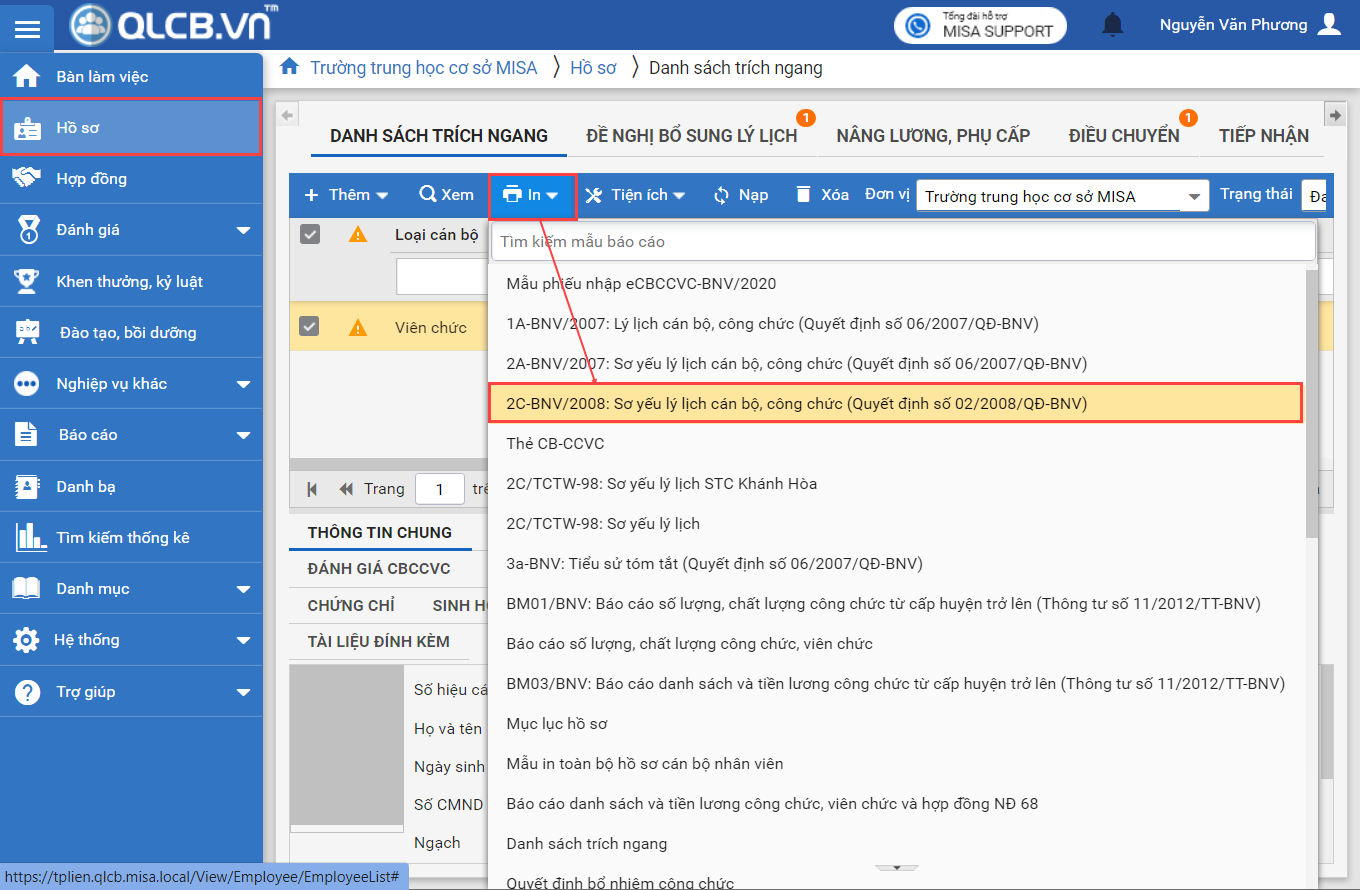Switch to Nâng lương, phụ cấp tab
The height and width of the screenshot is (890, 1360).
[x=933, y=136]
